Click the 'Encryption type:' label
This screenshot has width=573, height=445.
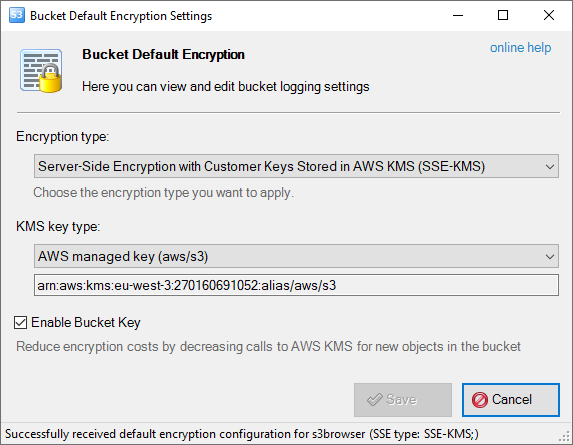point(62,137)
